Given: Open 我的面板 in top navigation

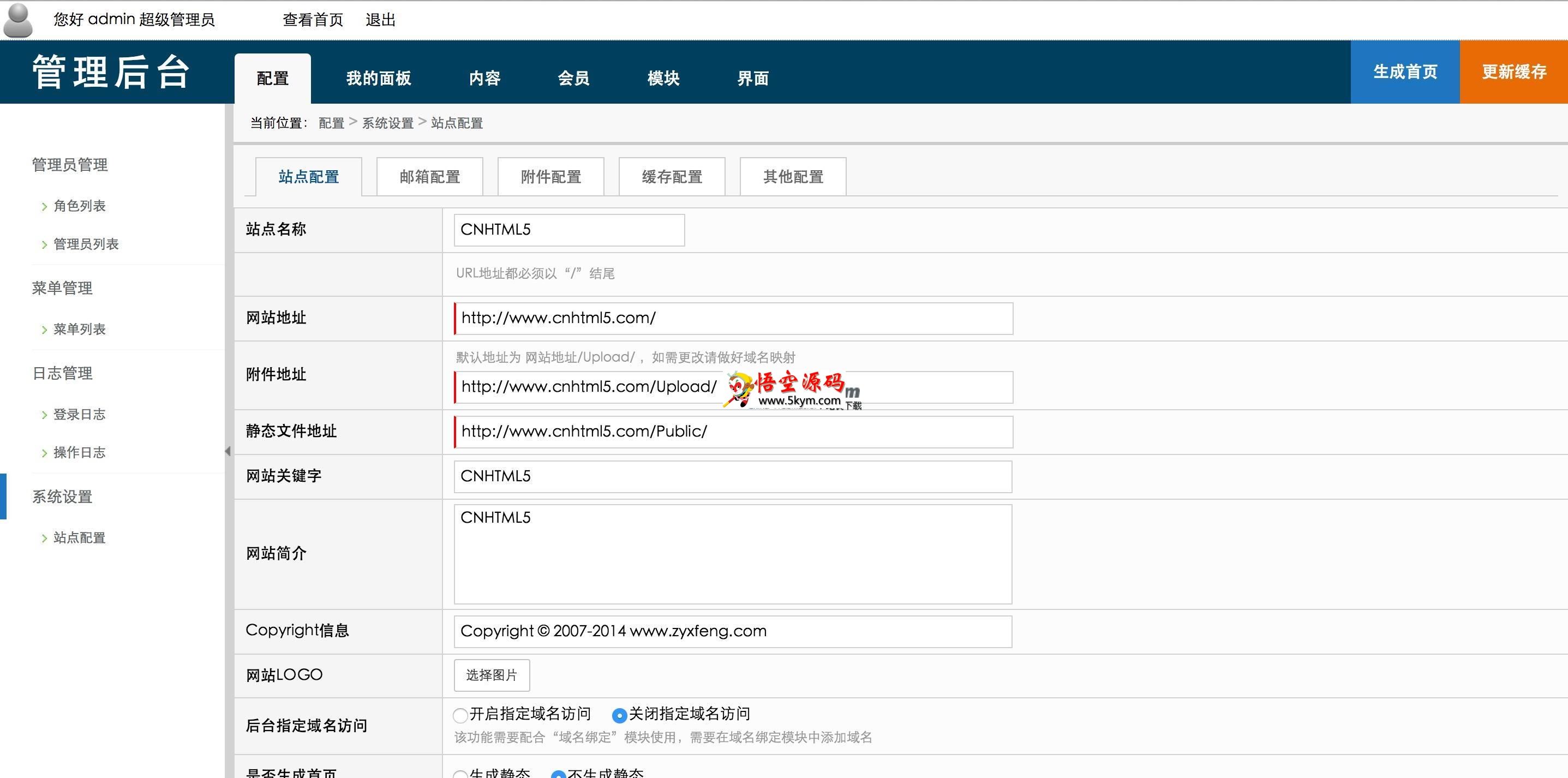Looking at the screenshot, I should tap(379, 79).
